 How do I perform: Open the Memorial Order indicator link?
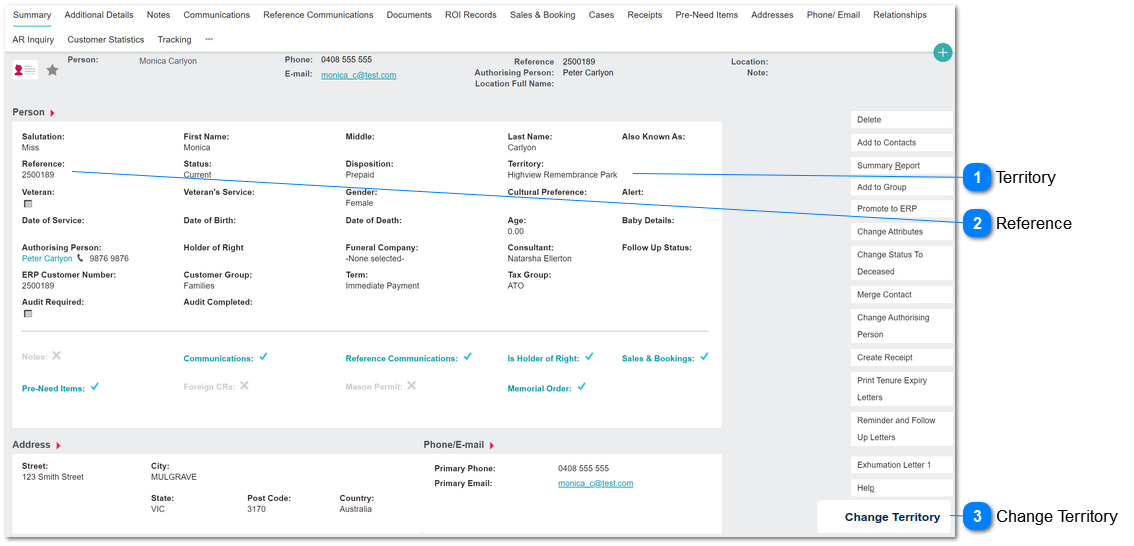pyautogui.click(x=540, y=389)
